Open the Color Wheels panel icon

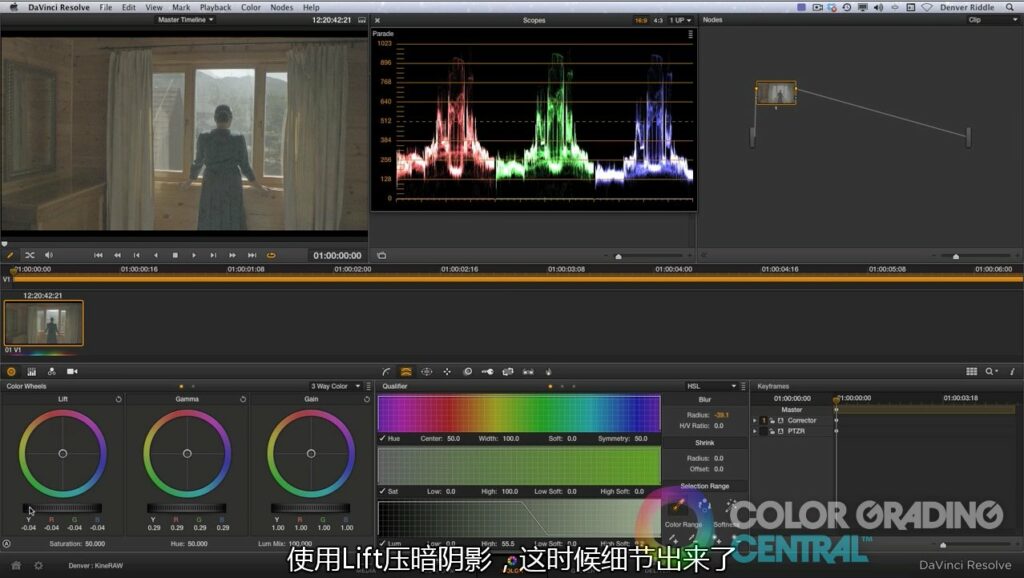click(10, 371)
